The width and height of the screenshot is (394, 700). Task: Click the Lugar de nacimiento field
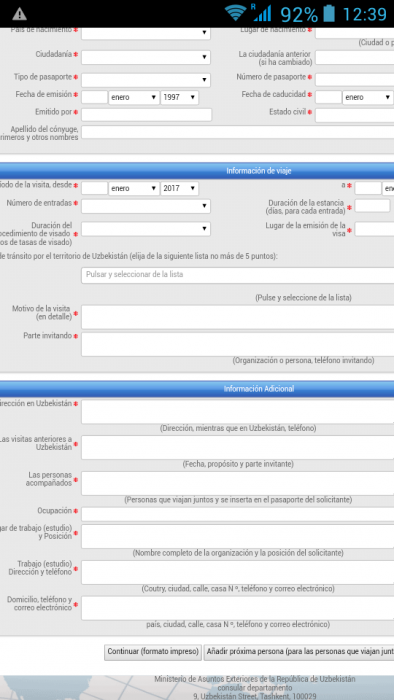tap(354, 33)
